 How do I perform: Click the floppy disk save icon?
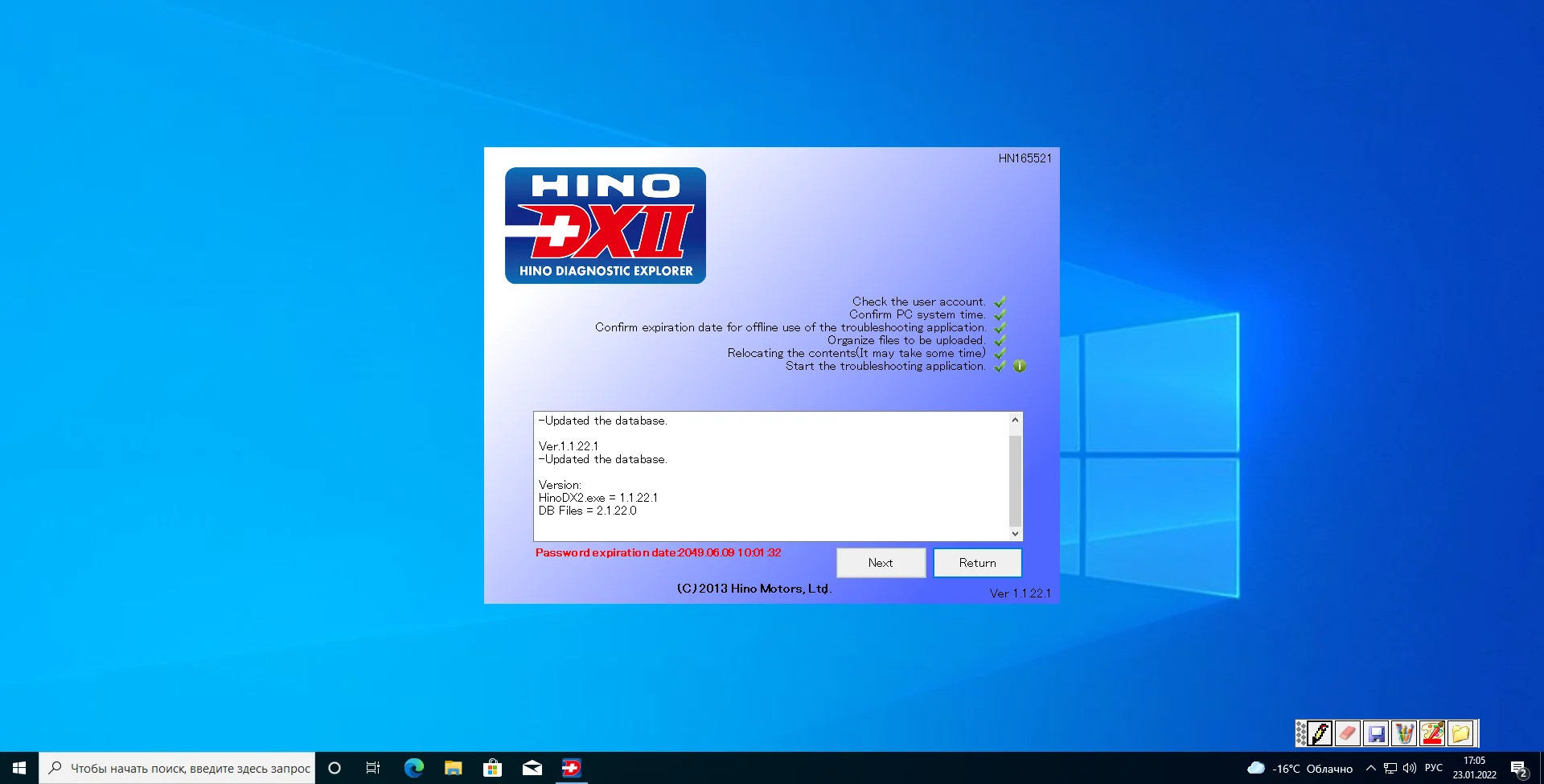click(x=1376, y=733)
